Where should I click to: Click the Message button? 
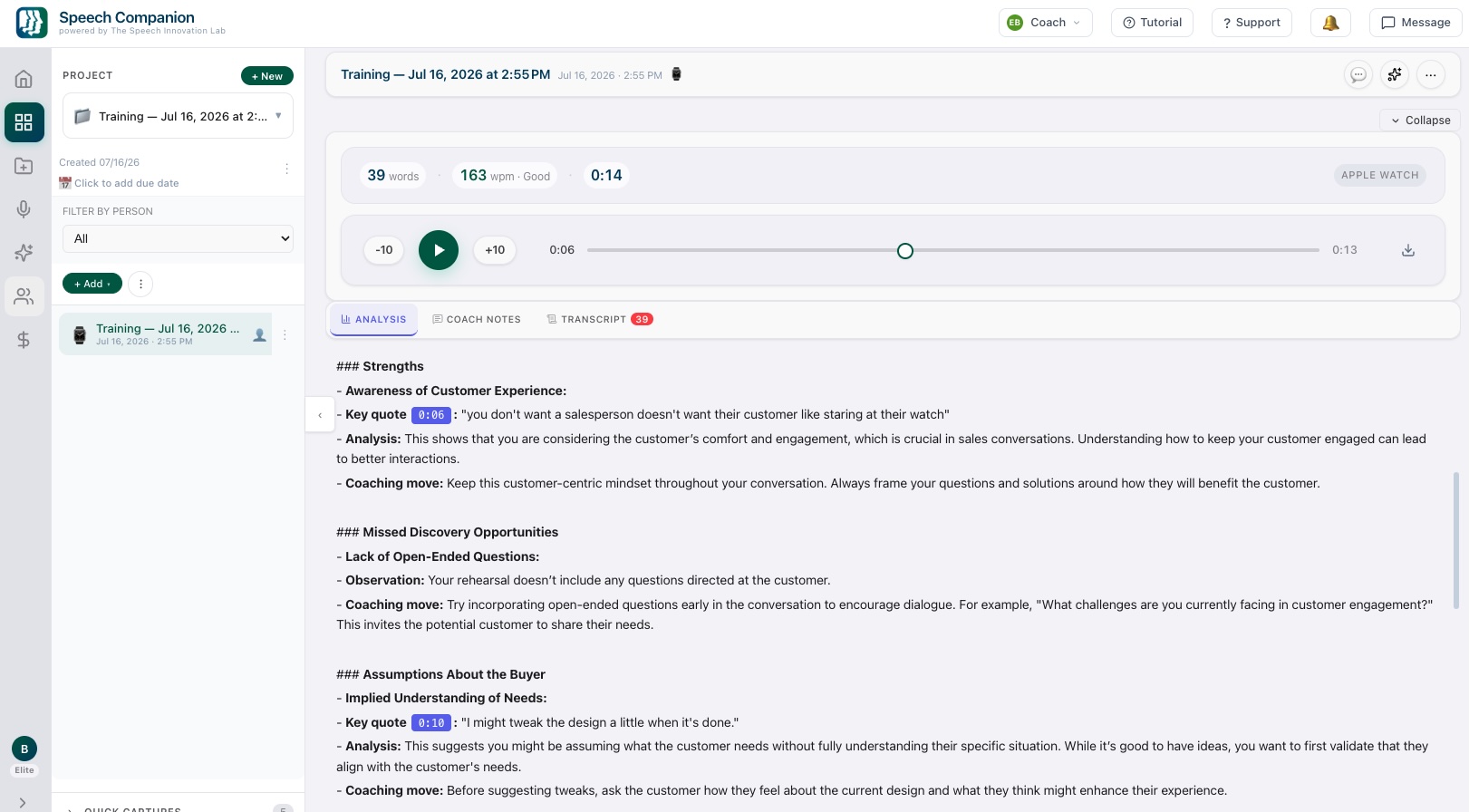pyautogui.click(x=1416, y=23)
